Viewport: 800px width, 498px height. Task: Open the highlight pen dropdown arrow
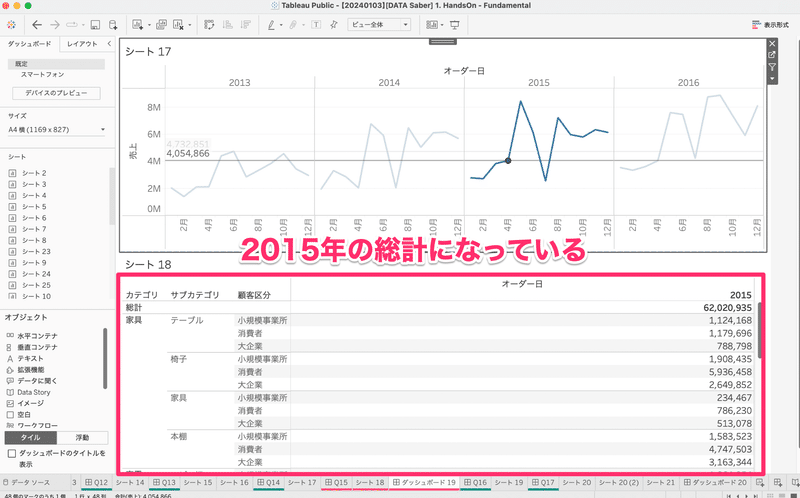point(281,25)
